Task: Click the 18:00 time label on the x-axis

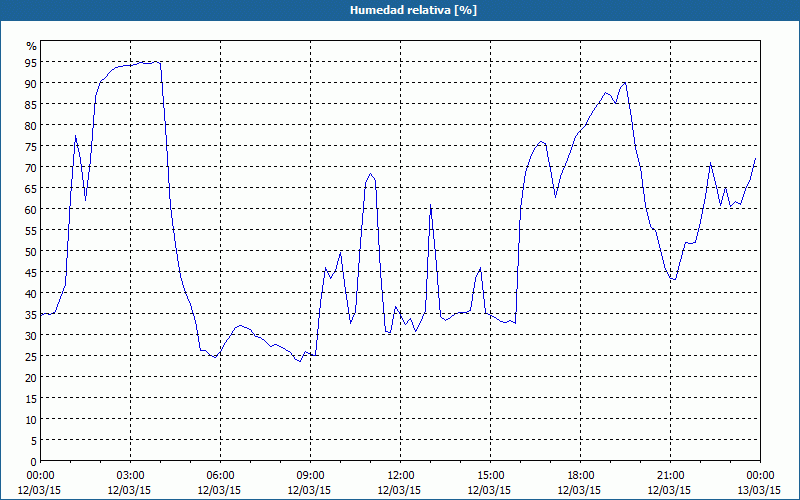Action: [581, 476]
